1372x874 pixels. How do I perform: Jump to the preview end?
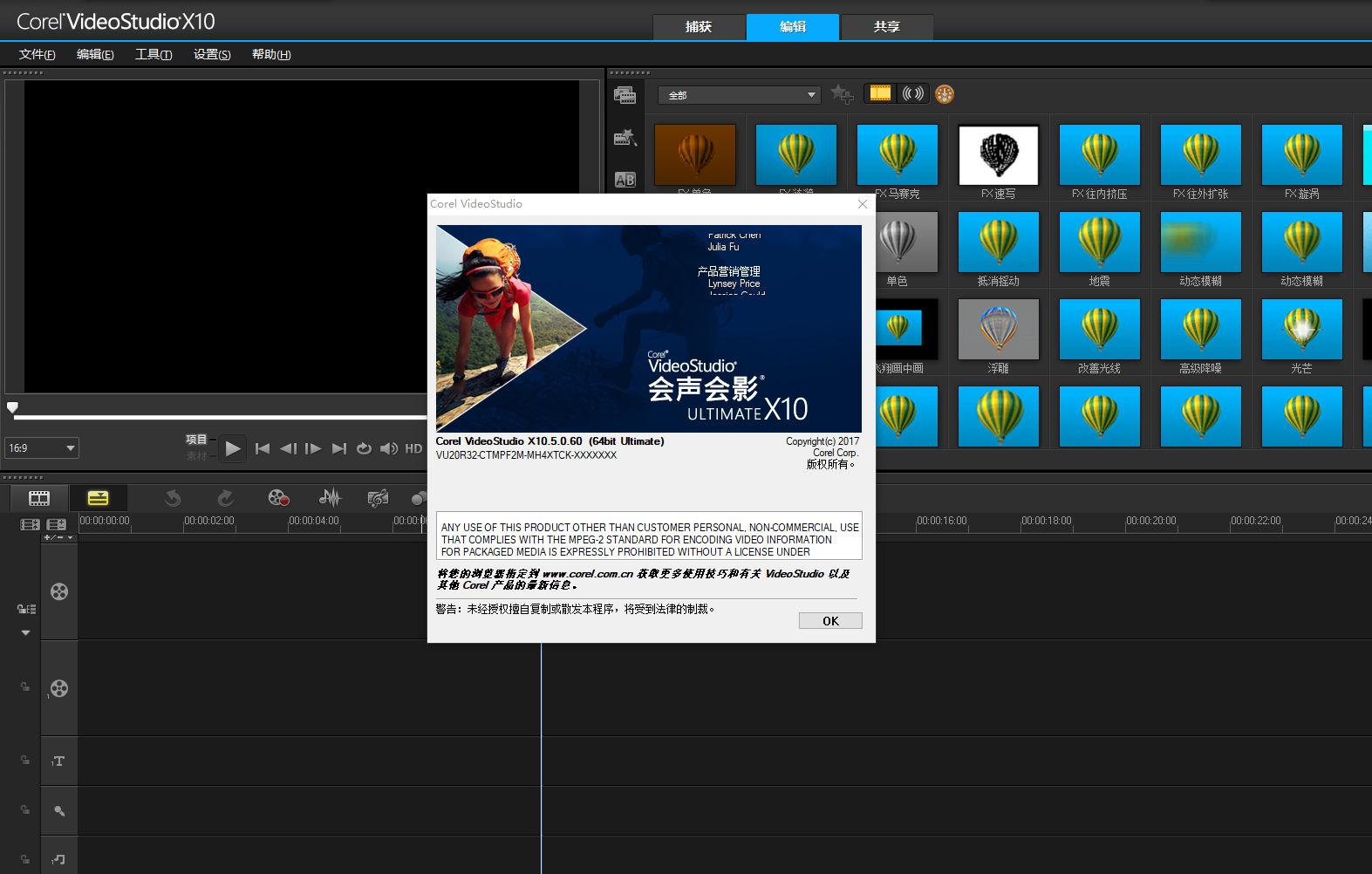[339, 448]
